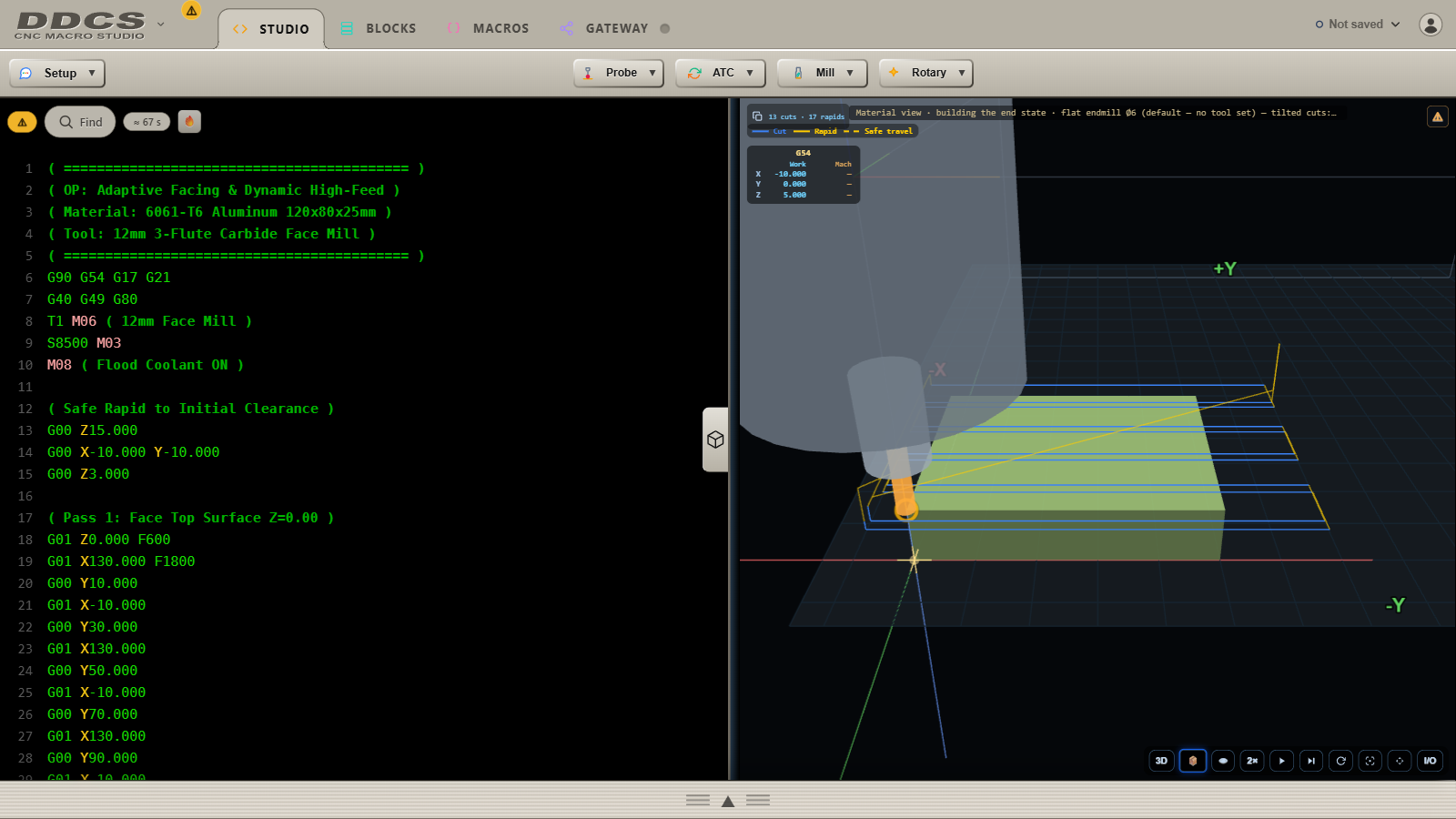The height and width of the screenshot is (819, 1456).
Task: Click the -Y axis label in viewport
Action: (x=1395, y=605)
